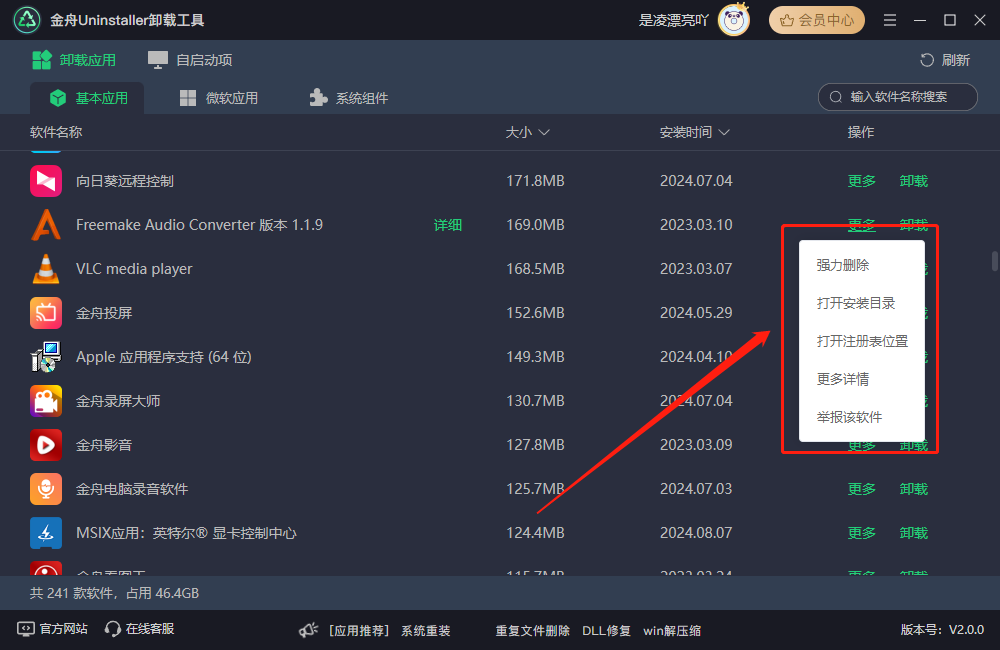Choose 打开注册表位置 in the context menu
The width and height of the screenshot is (1000, 650).
click(862, 340)
